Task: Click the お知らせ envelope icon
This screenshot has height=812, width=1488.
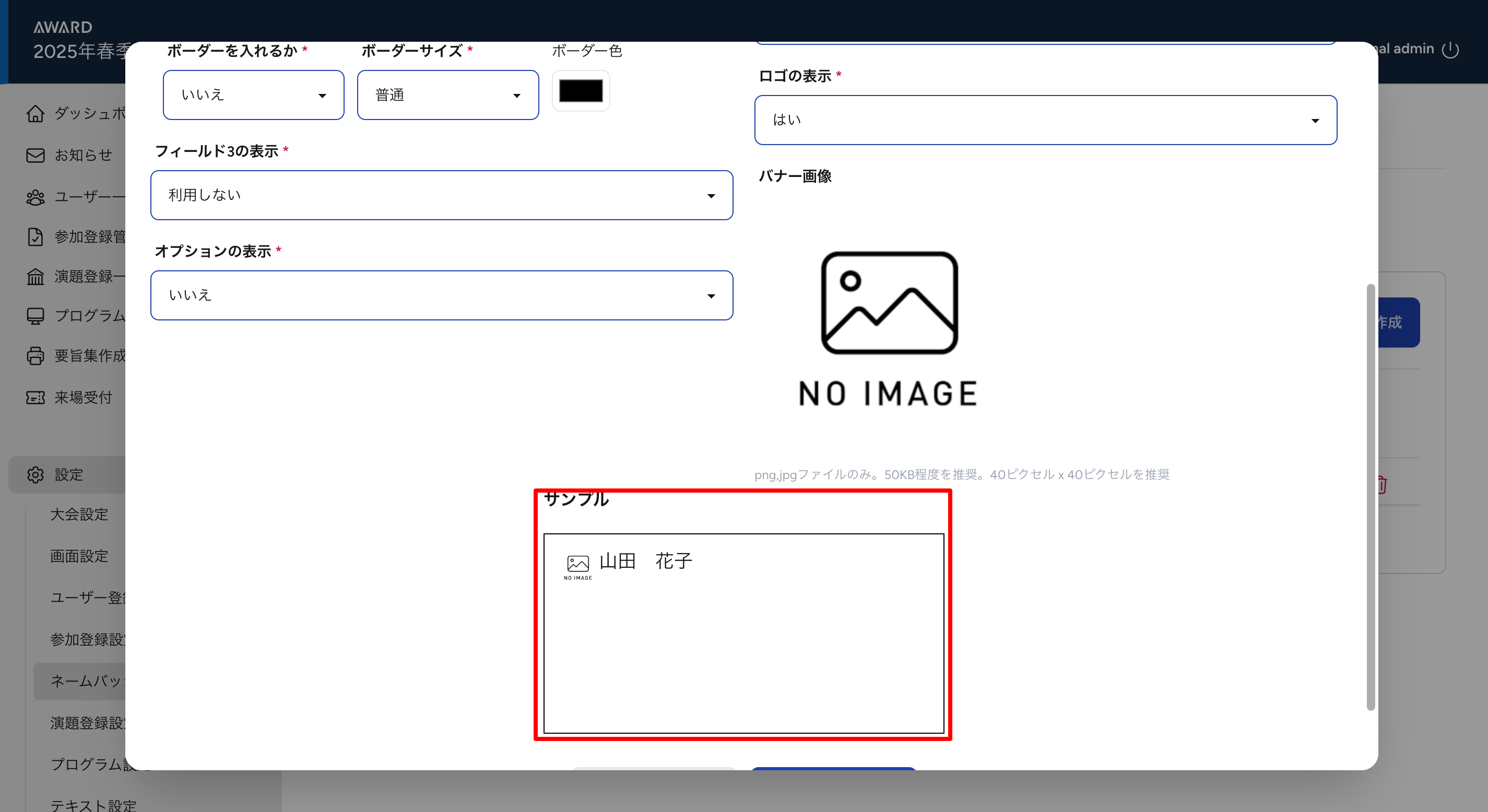Action: pos(35,156)
